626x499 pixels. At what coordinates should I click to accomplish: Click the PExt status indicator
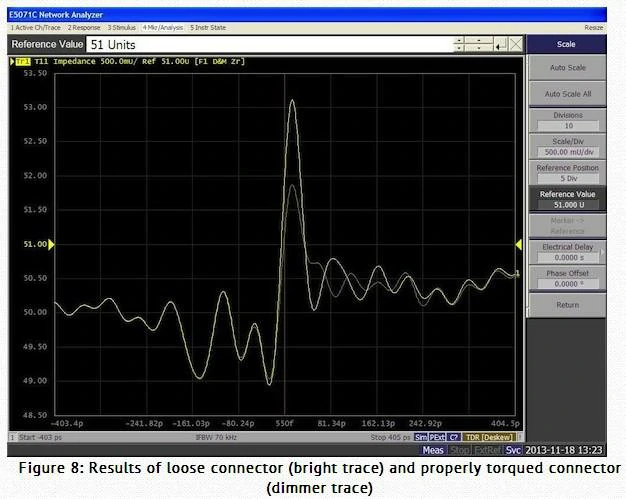click(437, 437)
